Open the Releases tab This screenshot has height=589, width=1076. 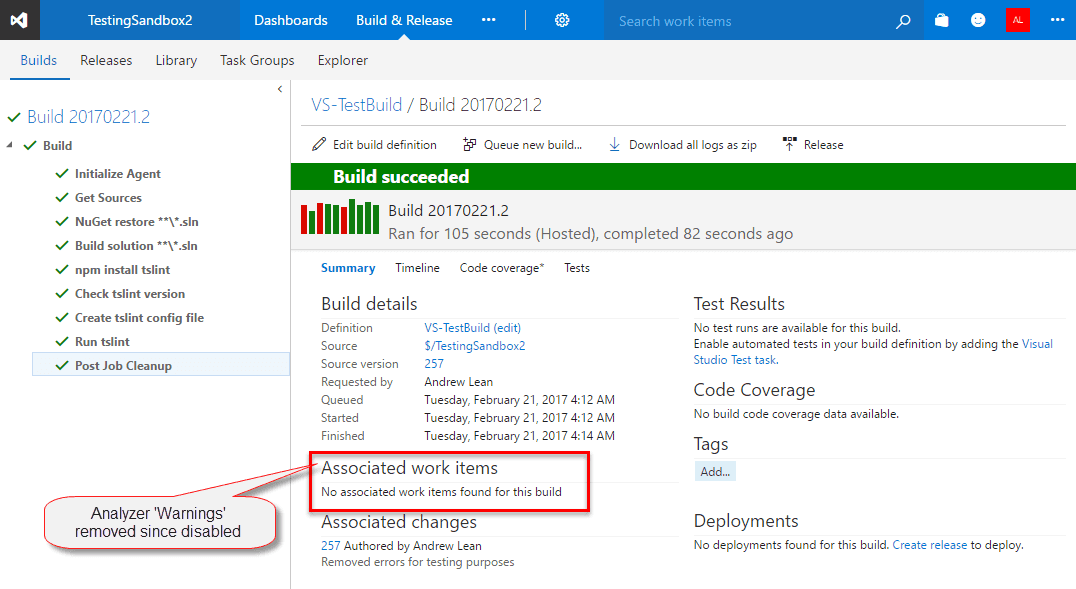pyautogui.click(x=106, y=60)
